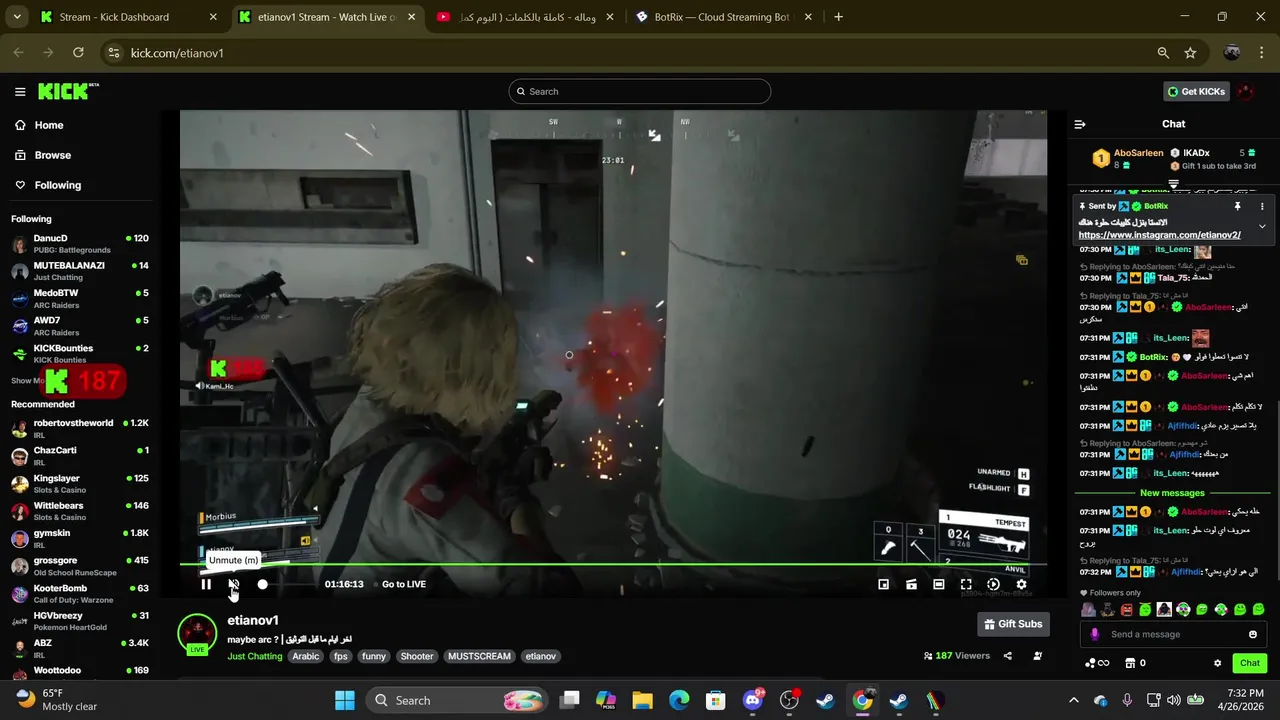Open a new browser tab
This screenshot has width=1280, height=720.
(838, 17)
